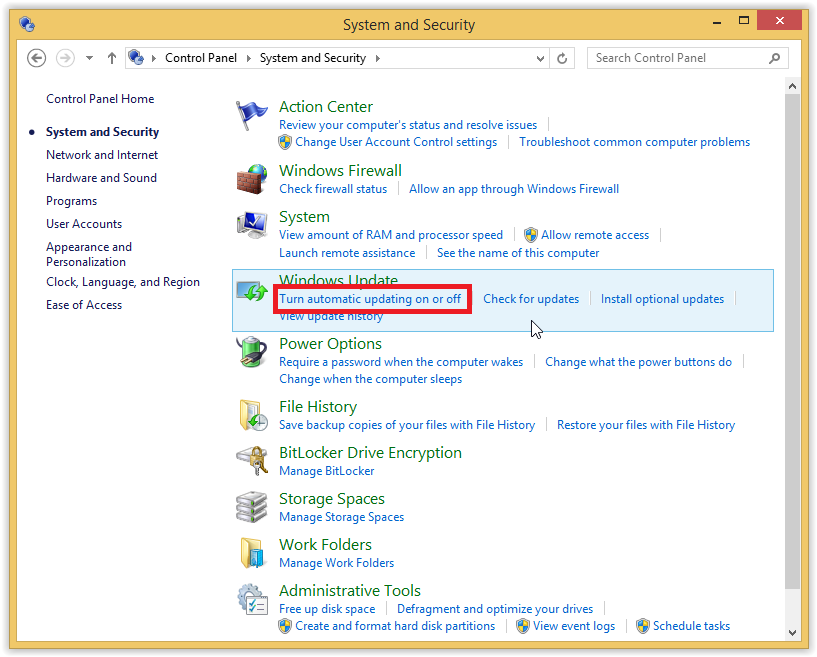Change when the computer sleeps

click(x=370, y=379)
